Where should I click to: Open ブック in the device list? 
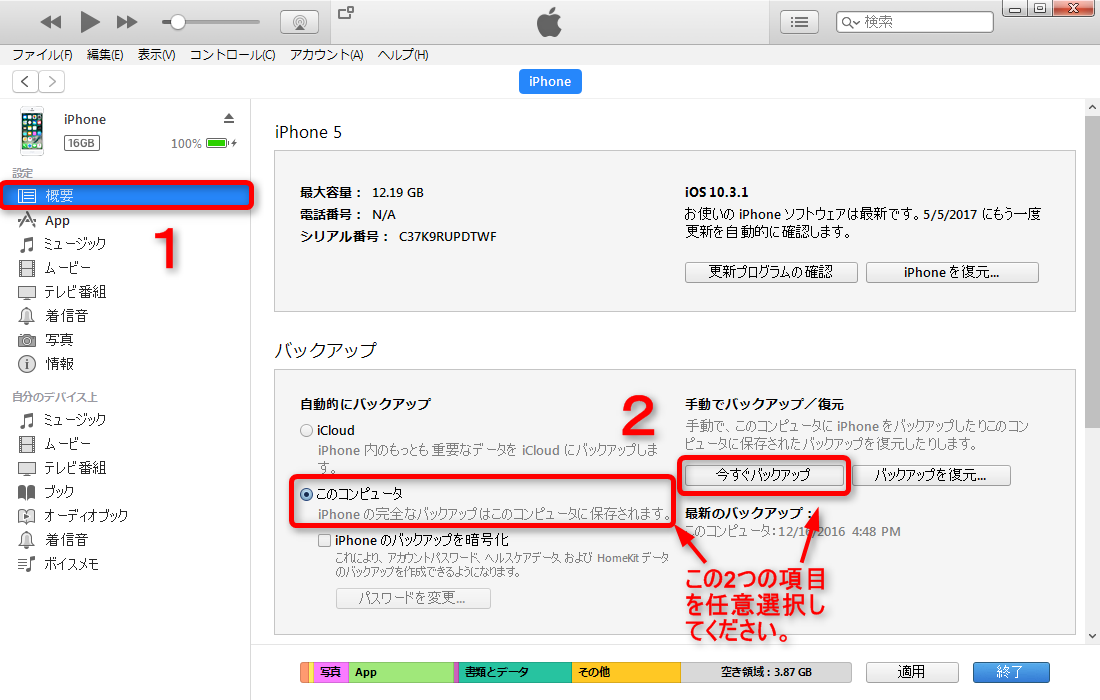(59, 492)
